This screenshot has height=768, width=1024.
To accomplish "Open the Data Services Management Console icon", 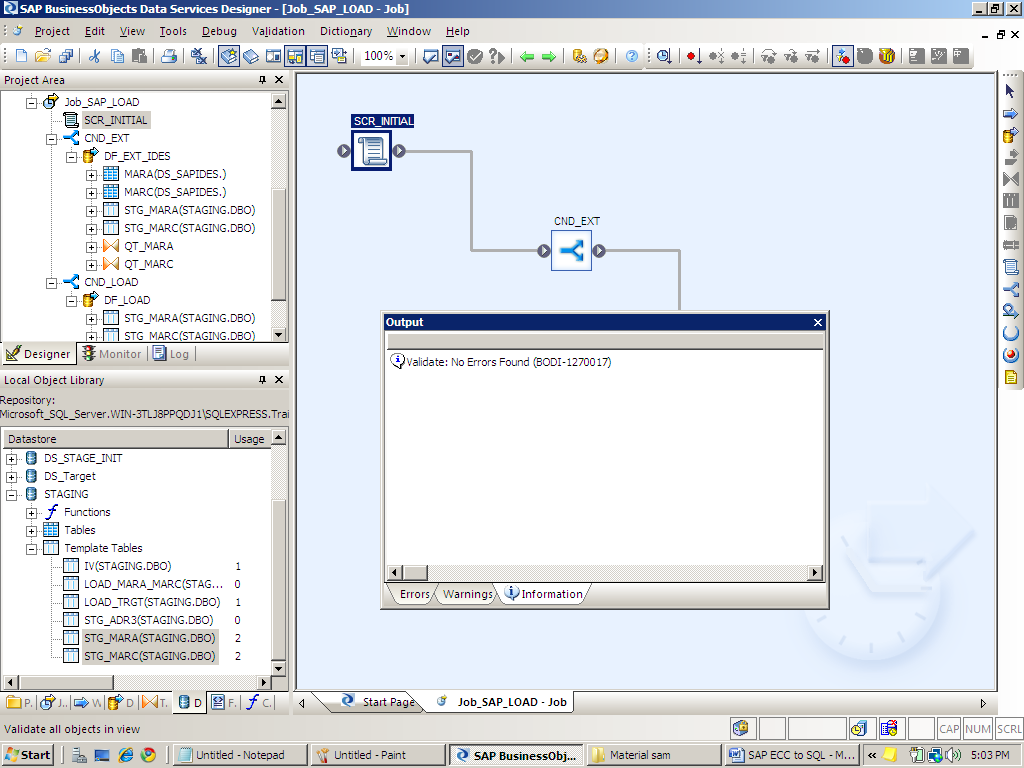I will (579, 56).
